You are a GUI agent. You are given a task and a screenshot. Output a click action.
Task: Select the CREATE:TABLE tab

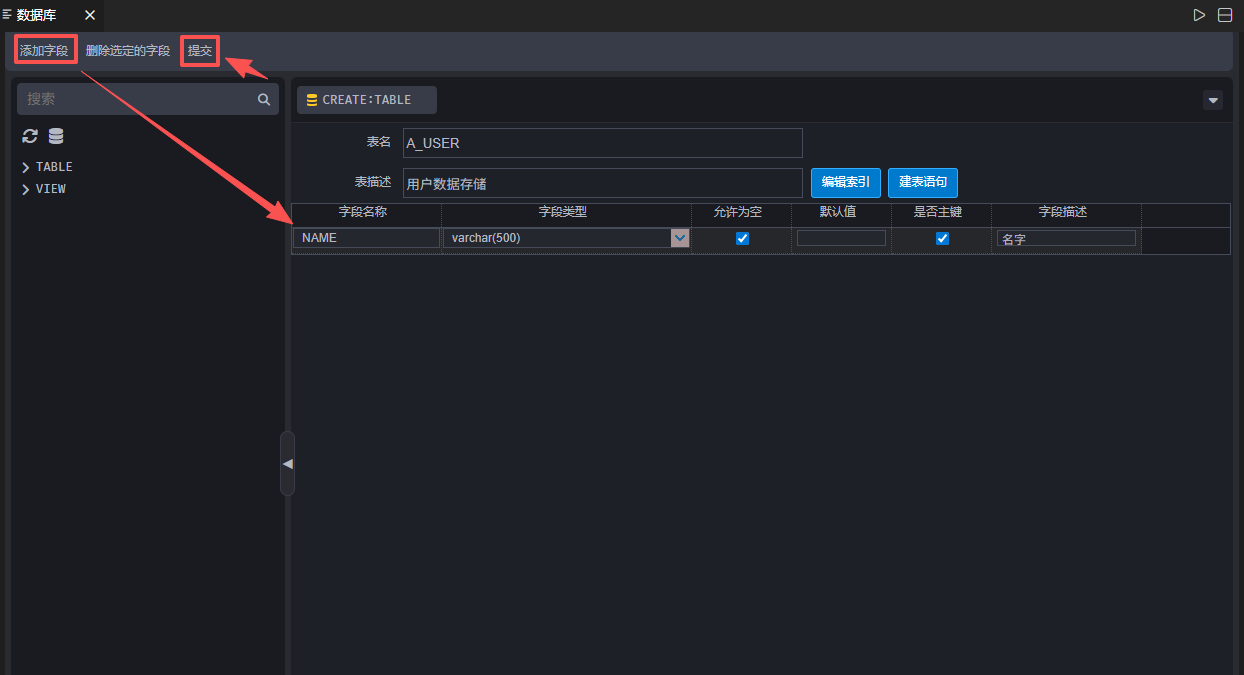pos(366,100)
